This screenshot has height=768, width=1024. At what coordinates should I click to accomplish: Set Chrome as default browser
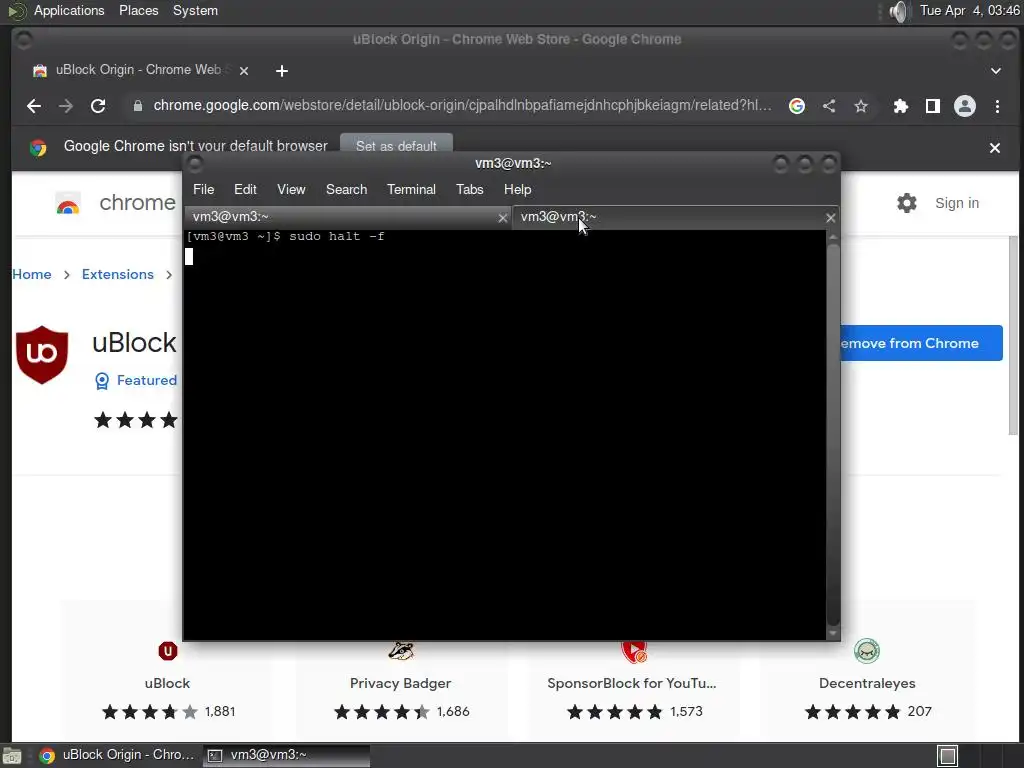click(x=396, y=145)
